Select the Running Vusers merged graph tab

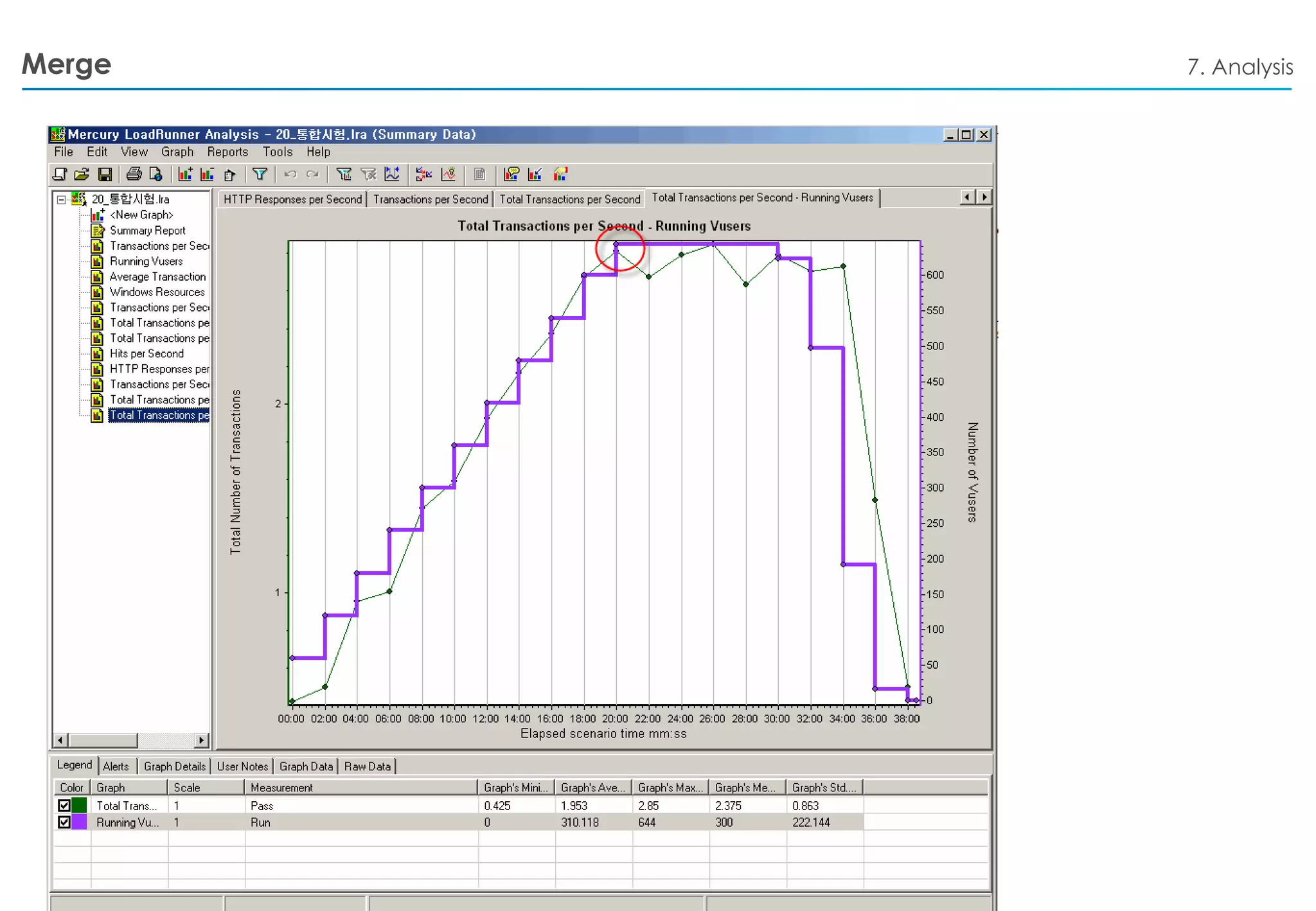(x=763, y=198)
